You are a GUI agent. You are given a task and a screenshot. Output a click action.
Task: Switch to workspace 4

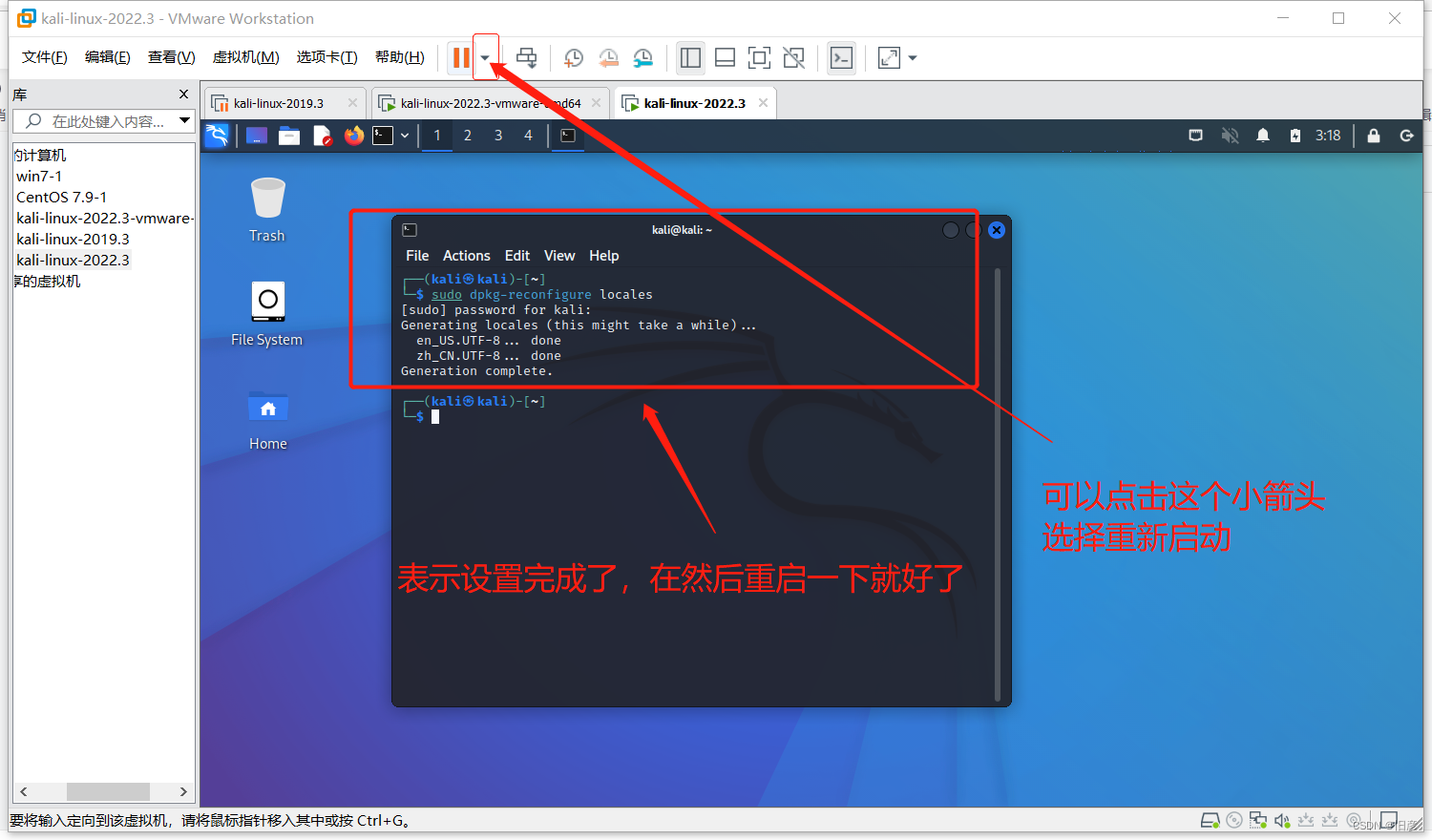click(528, 136)
